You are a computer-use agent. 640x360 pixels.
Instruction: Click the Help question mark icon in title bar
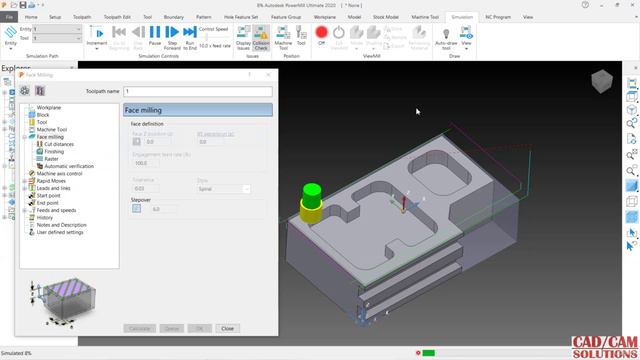pyautogui.click(x=585, y=5)
